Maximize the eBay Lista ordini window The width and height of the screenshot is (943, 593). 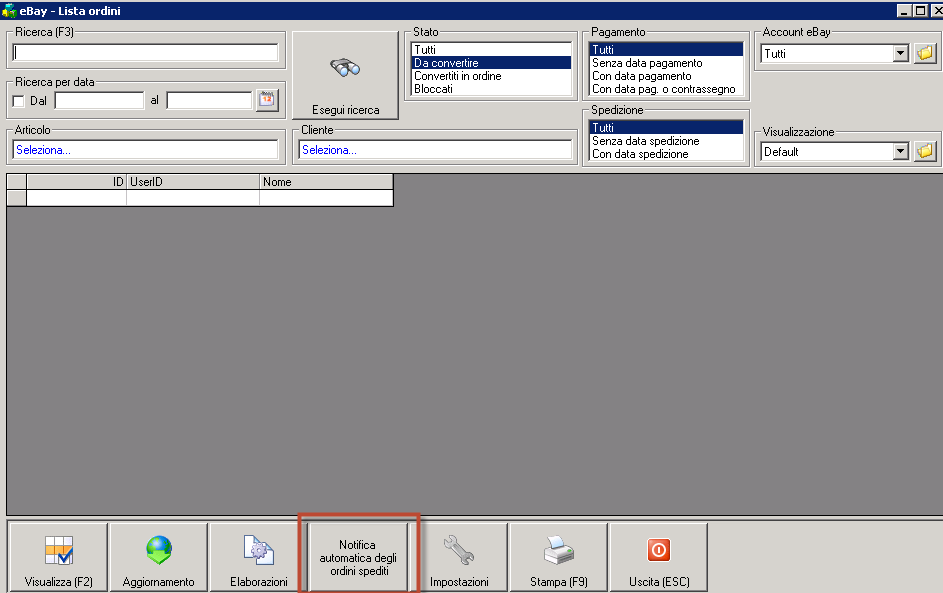click(x=921, y=11)
